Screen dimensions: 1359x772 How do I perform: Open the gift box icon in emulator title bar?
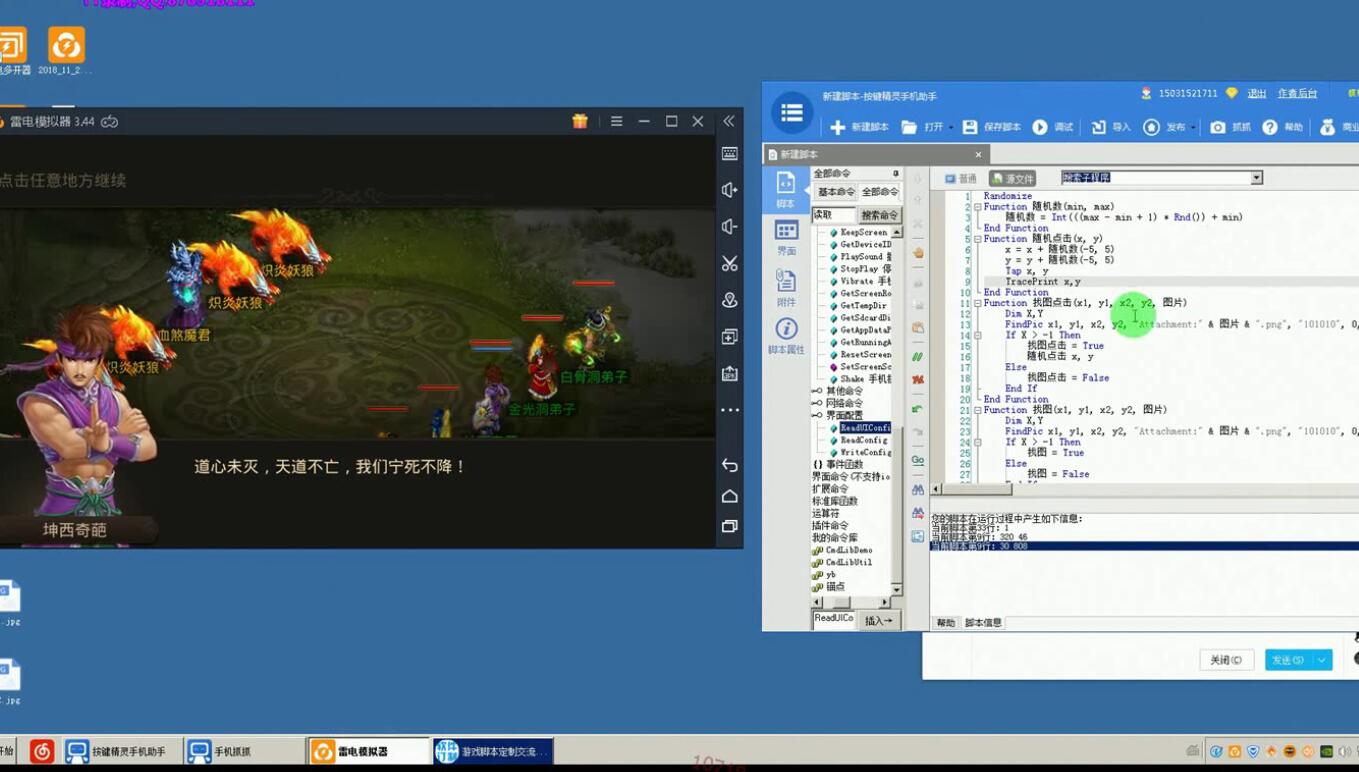click(580, 121)
